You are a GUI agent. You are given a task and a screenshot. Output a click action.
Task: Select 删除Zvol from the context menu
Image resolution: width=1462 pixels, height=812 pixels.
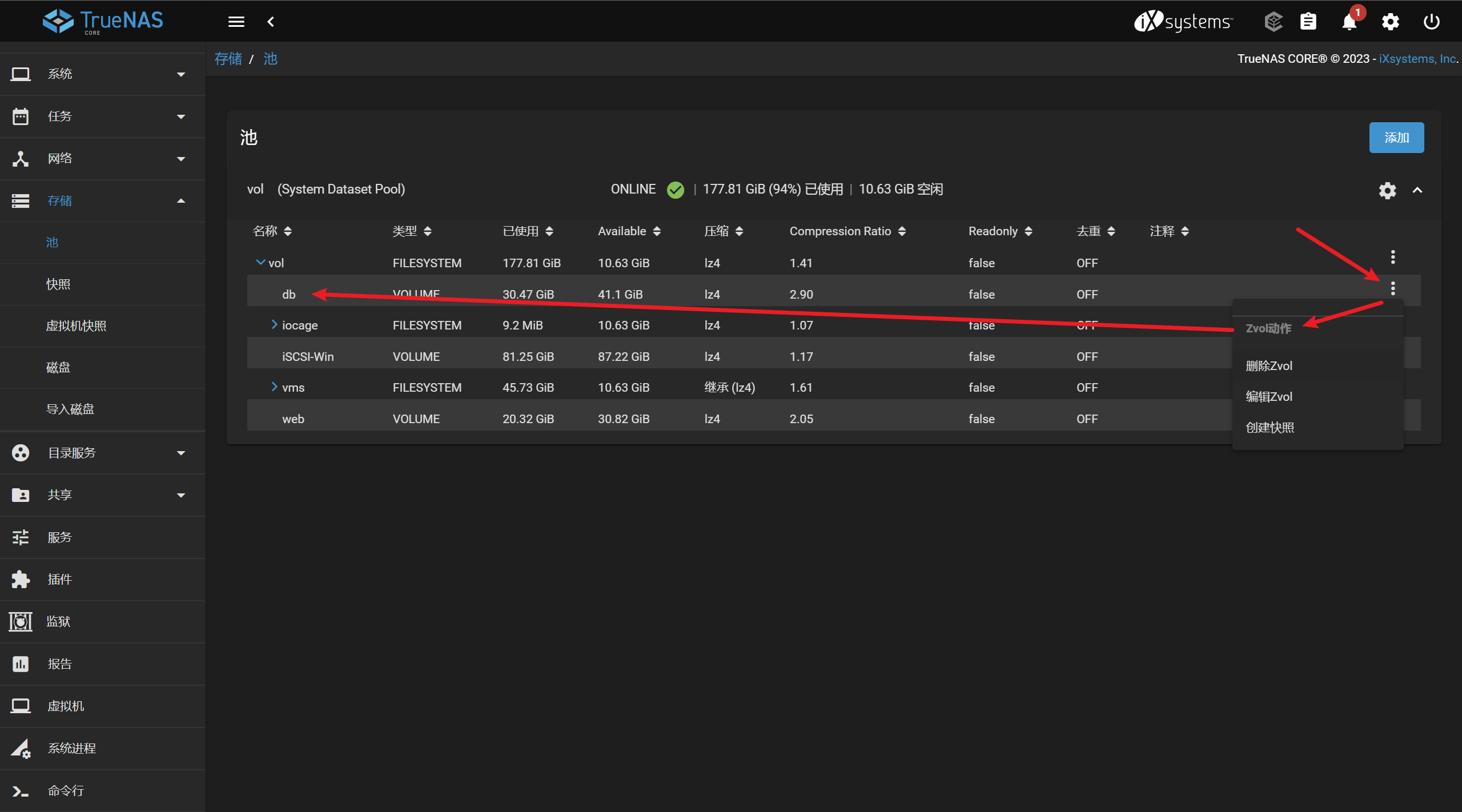tap(1269, 366)
